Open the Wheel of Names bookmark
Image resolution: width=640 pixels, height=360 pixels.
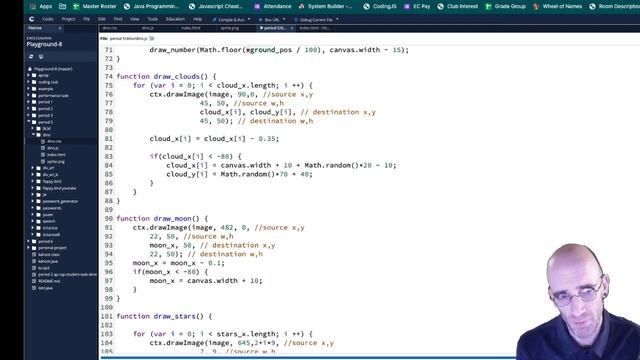point(558,7)
